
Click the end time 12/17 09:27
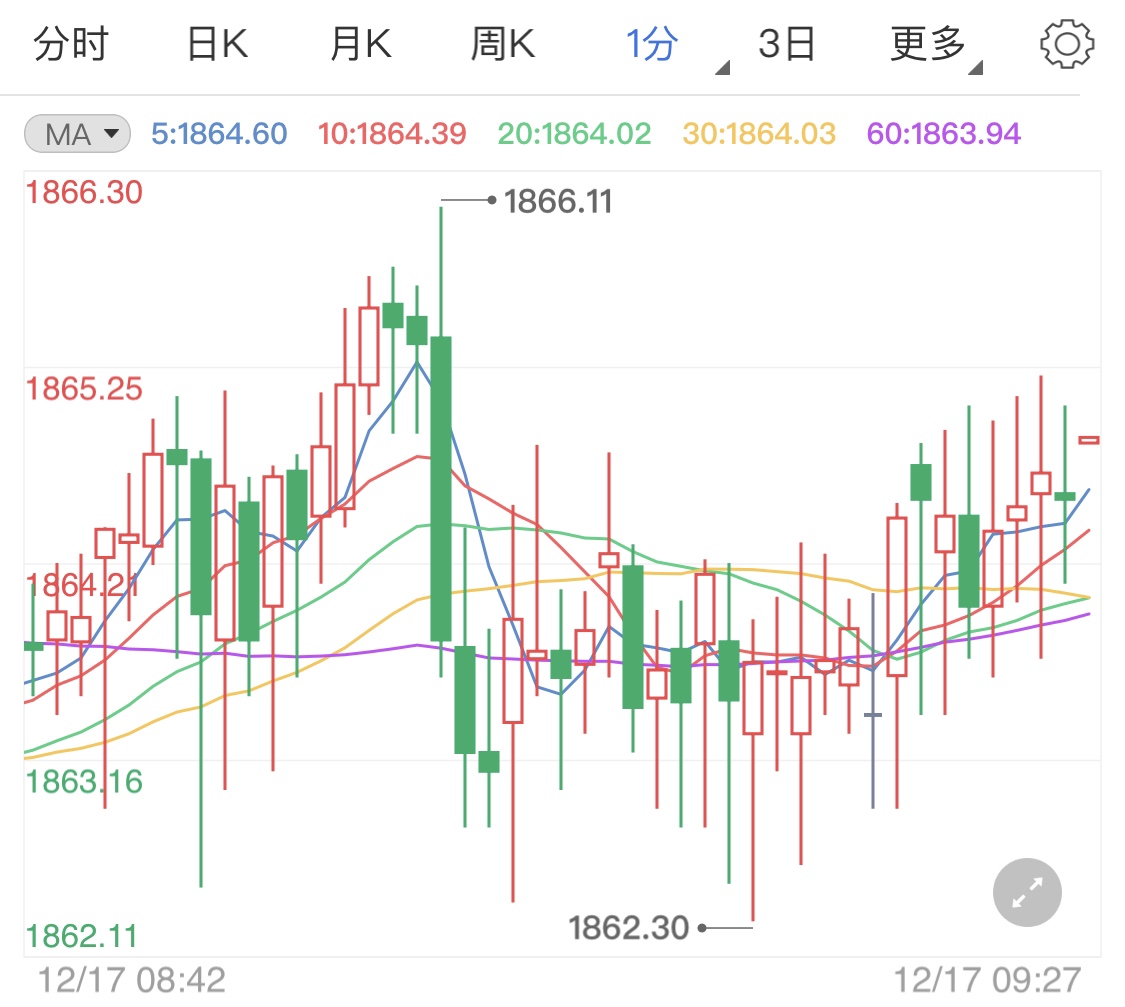point(987,980)
